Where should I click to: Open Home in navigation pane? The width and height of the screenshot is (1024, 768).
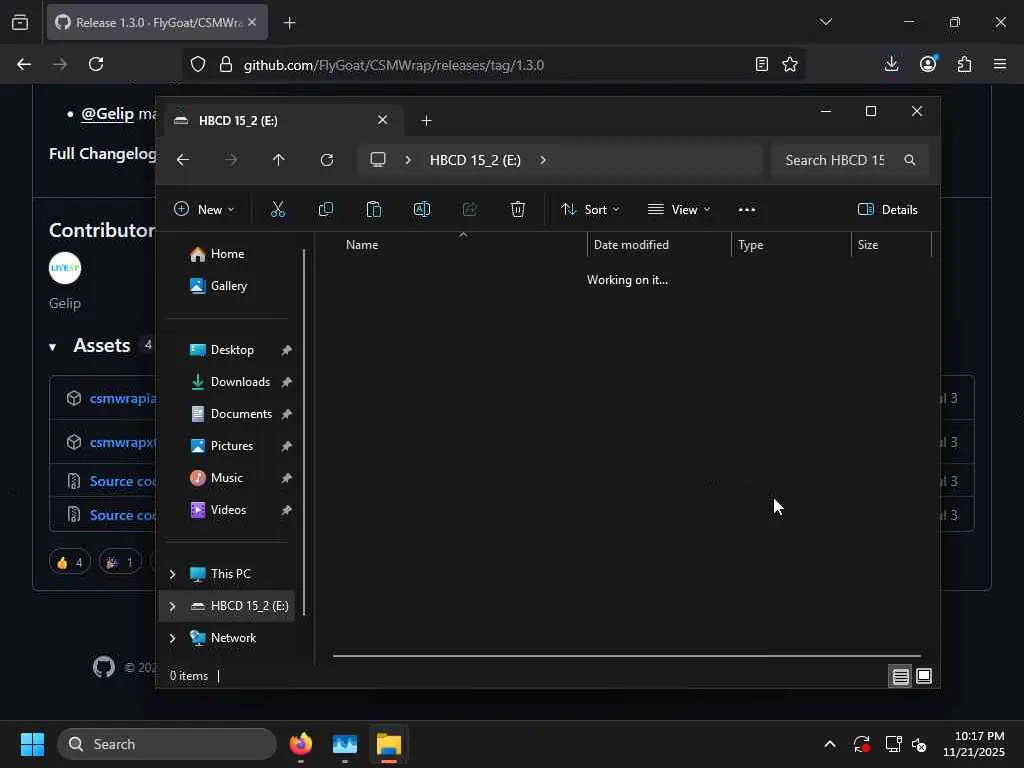tap(227, 254)
